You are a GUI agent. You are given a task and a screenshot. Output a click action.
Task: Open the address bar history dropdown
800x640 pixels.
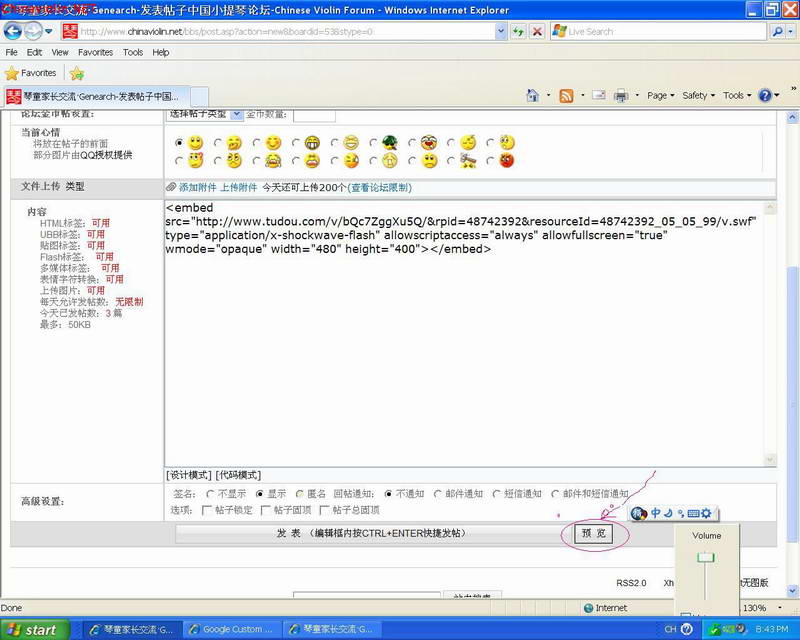coord(501,32)
